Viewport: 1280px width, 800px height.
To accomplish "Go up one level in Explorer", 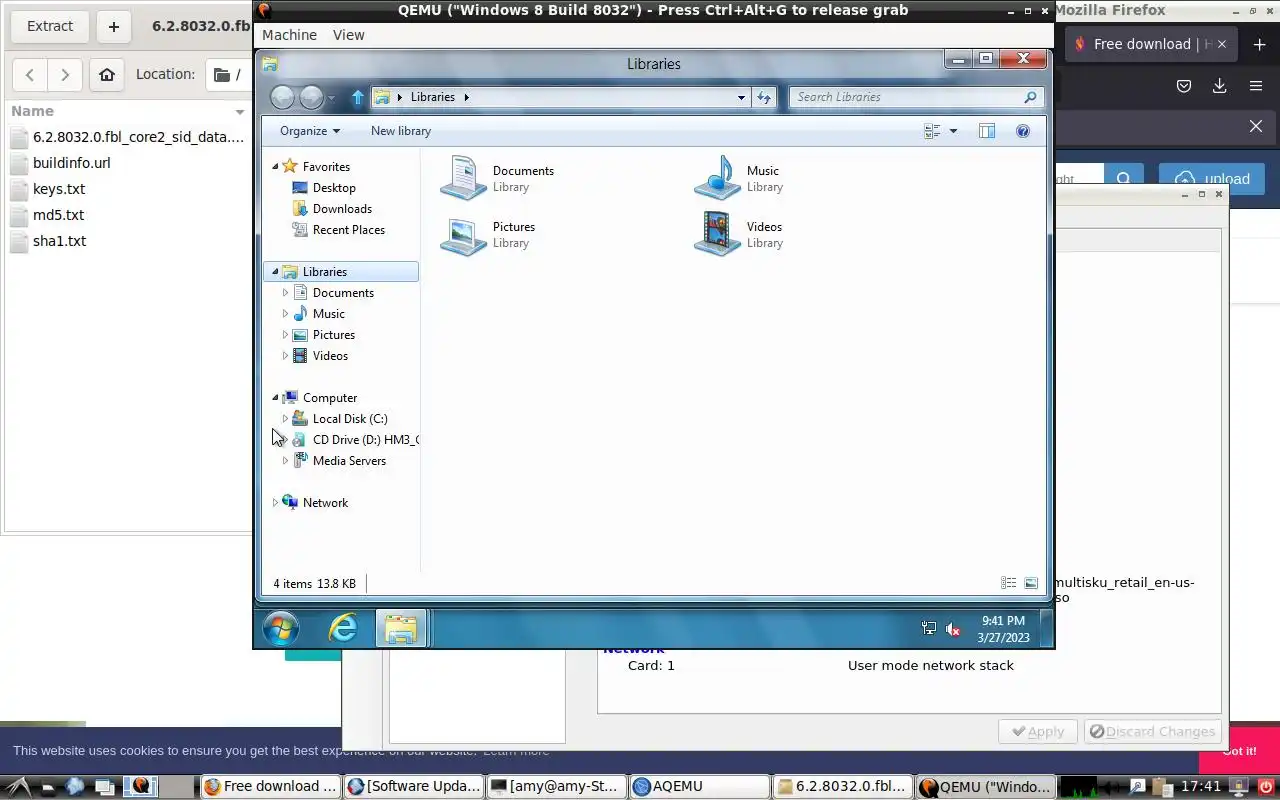I will [358, 97].
